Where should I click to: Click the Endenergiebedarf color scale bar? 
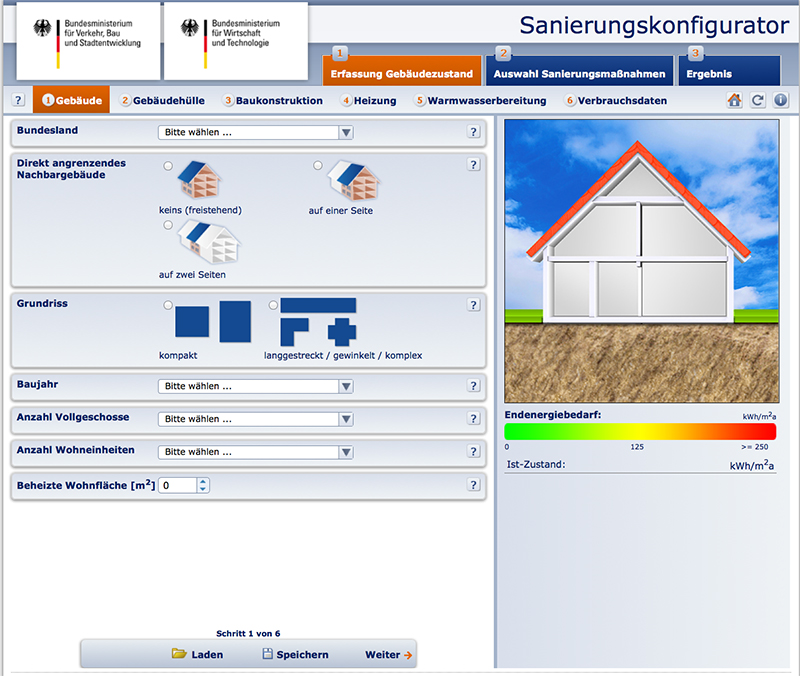click(x=640, y=431)
